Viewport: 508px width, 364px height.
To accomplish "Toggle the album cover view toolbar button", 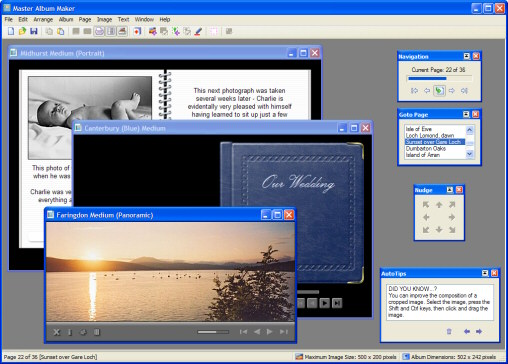I will coord(122,31).
